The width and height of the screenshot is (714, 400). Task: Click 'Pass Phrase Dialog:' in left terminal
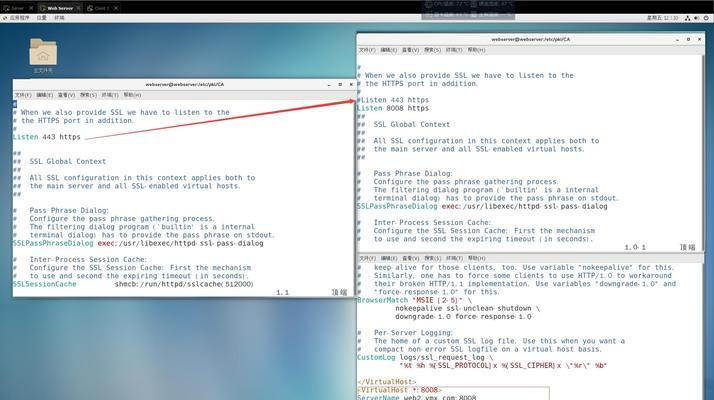click(x=69, y=210)
